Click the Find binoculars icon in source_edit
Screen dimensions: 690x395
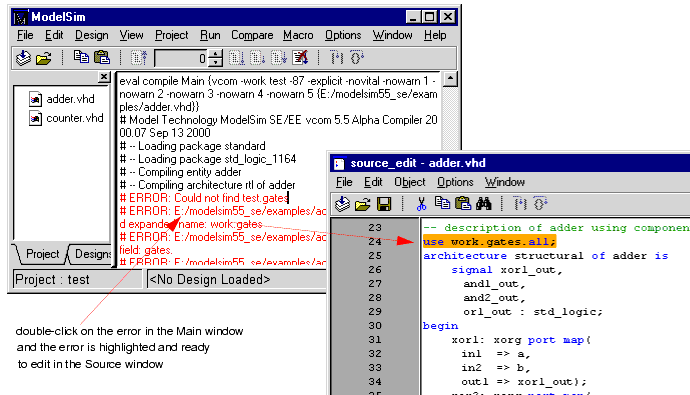tap(483, 203)
